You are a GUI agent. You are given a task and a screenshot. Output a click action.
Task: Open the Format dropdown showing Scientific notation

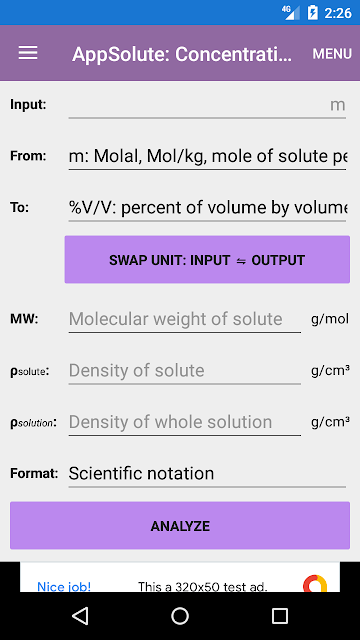tap(207, 474)
